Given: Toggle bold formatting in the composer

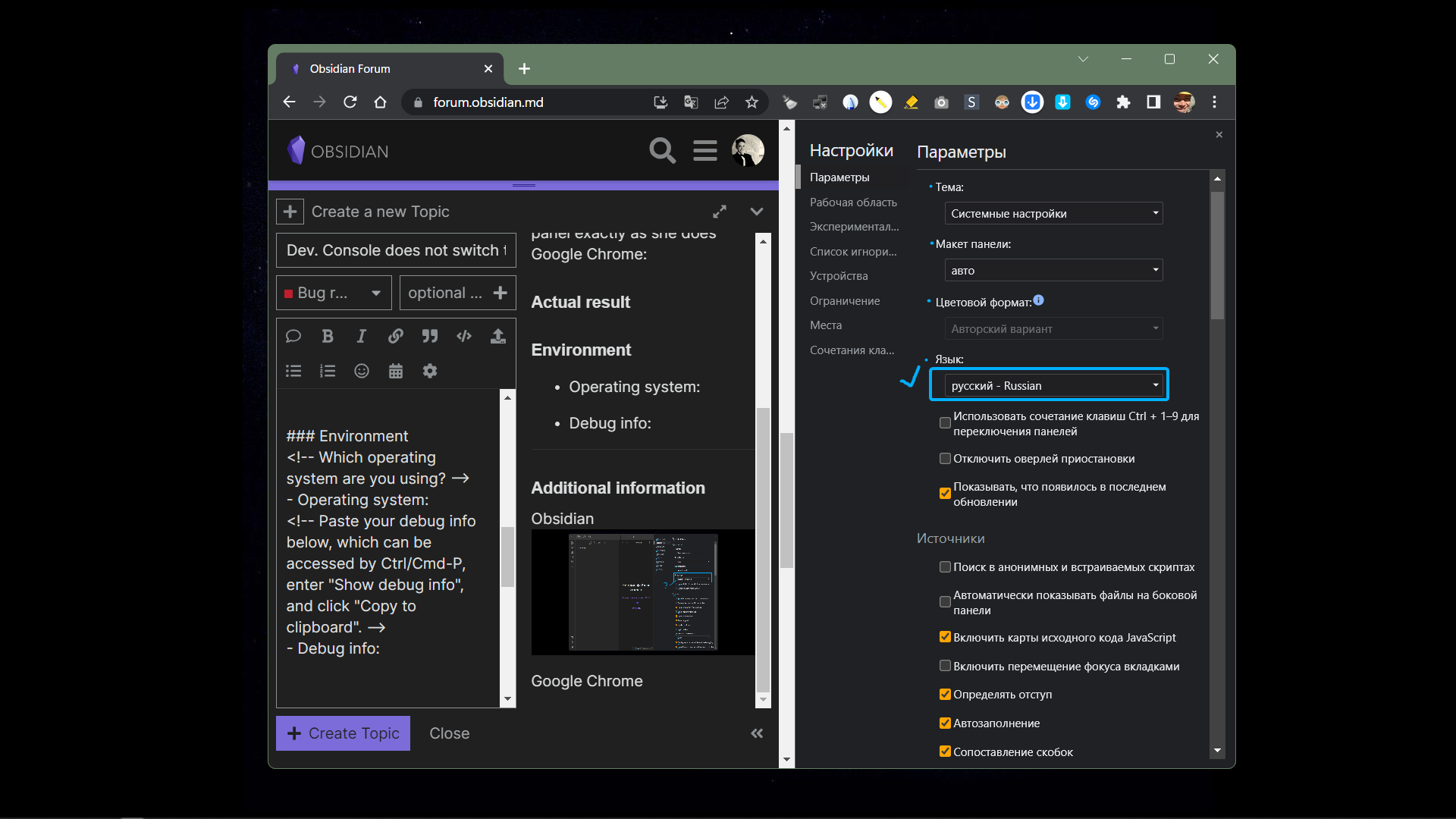Looking at the screenshot, I should pos(328,336).
